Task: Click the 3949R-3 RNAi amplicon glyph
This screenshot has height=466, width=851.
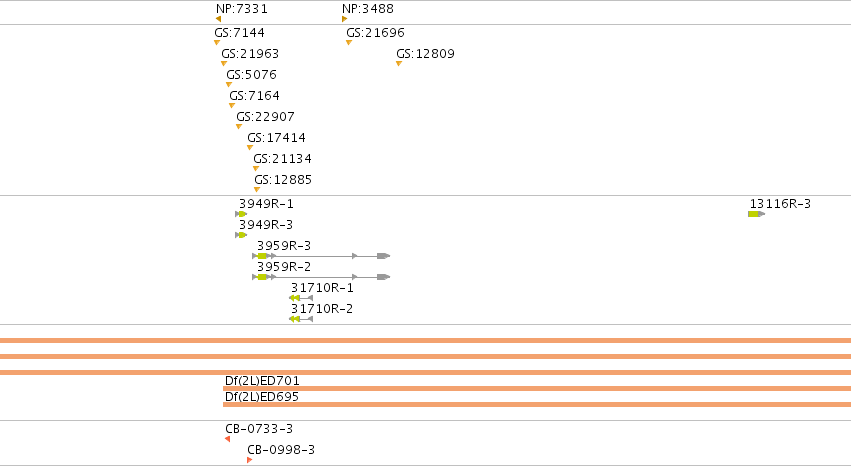Action: 241,235
